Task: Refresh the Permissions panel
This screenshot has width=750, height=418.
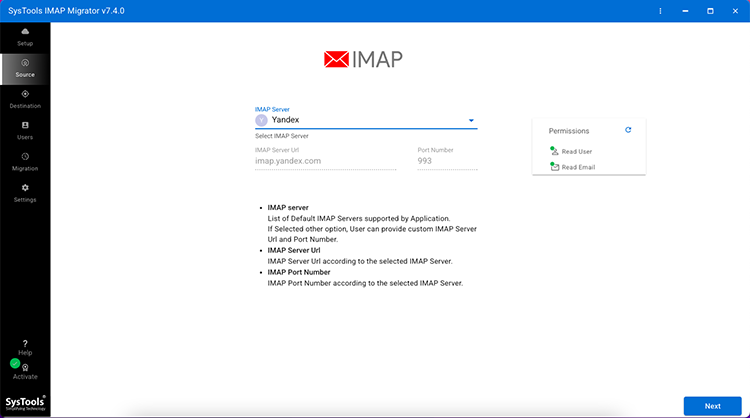Action: pos(628,130)
